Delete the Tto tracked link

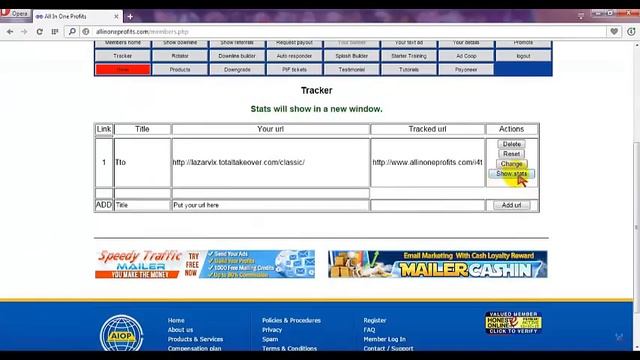511,144
